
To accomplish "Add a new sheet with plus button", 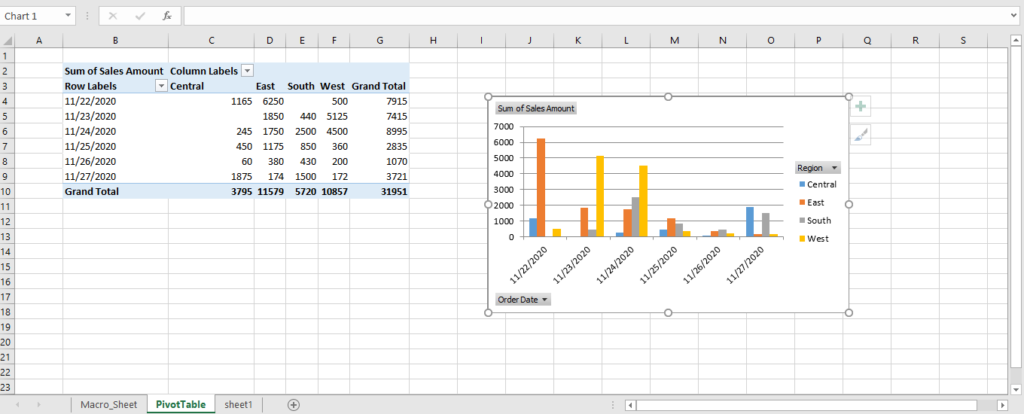I will tap(293, 404).
